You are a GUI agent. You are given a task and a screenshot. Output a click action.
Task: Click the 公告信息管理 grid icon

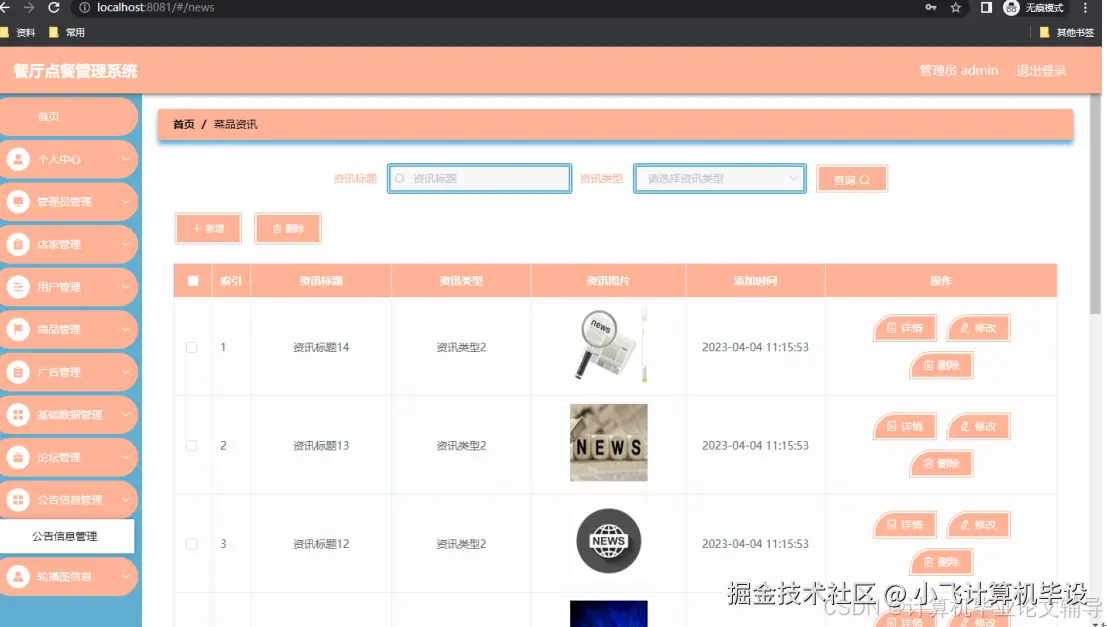tap(18, 499)
